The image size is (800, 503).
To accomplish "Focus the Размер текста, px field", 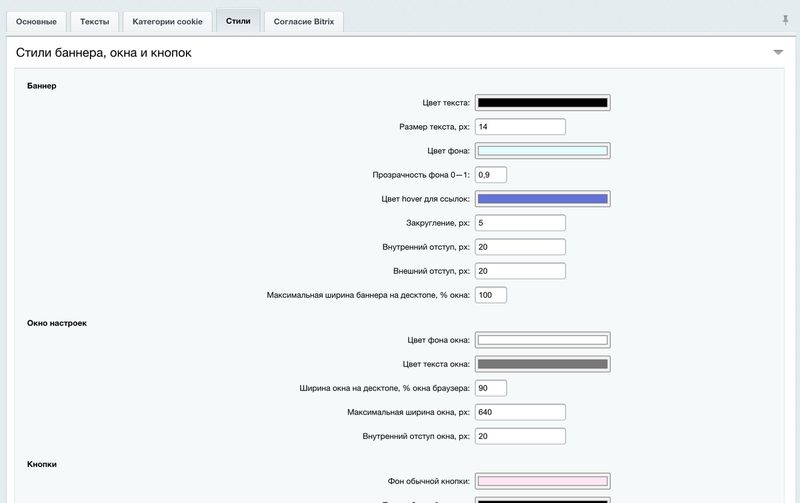I will (520, 127).
